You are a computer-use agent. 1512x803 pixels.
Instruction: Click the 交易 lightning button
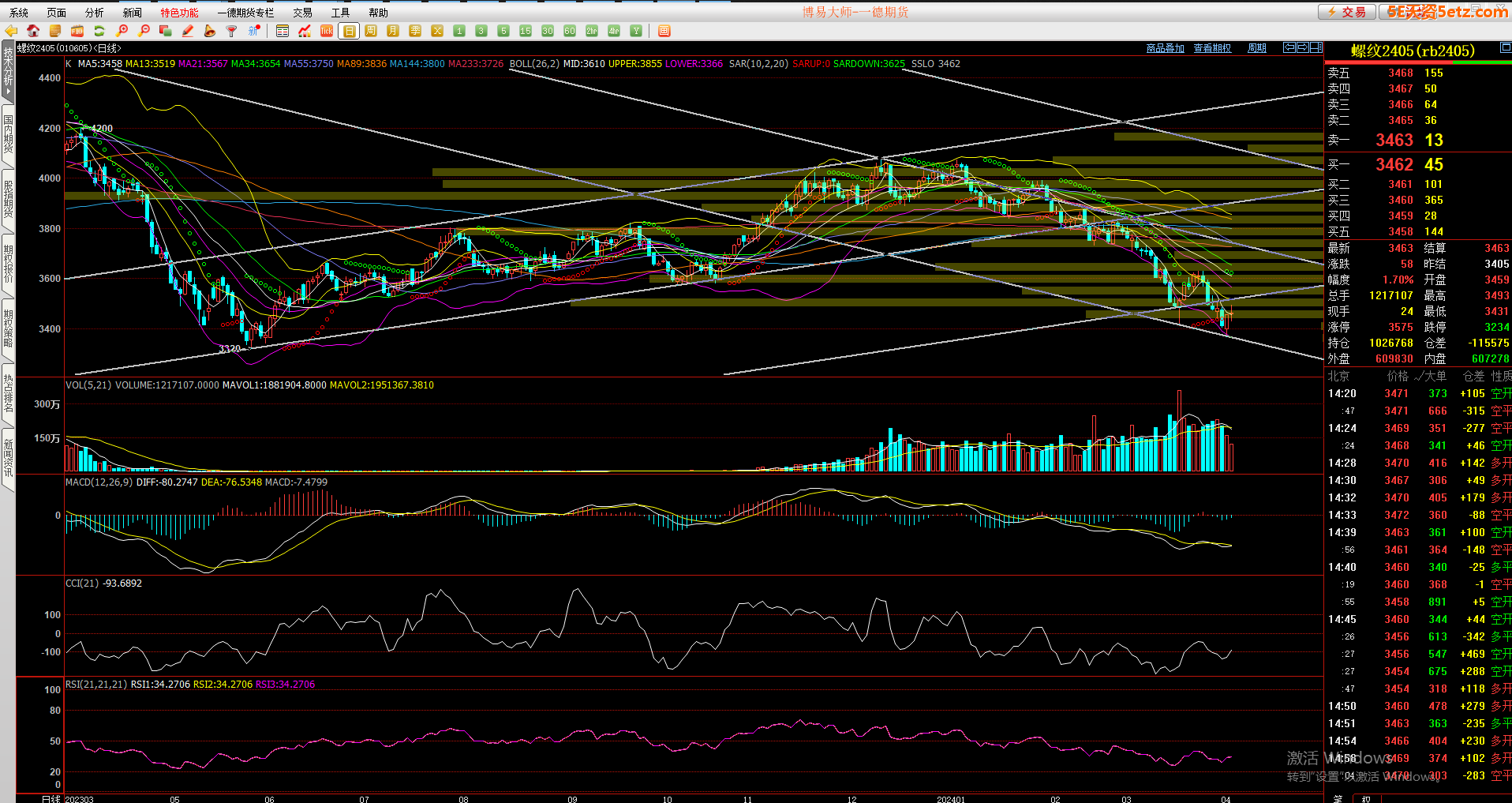tap(1346, 12)
